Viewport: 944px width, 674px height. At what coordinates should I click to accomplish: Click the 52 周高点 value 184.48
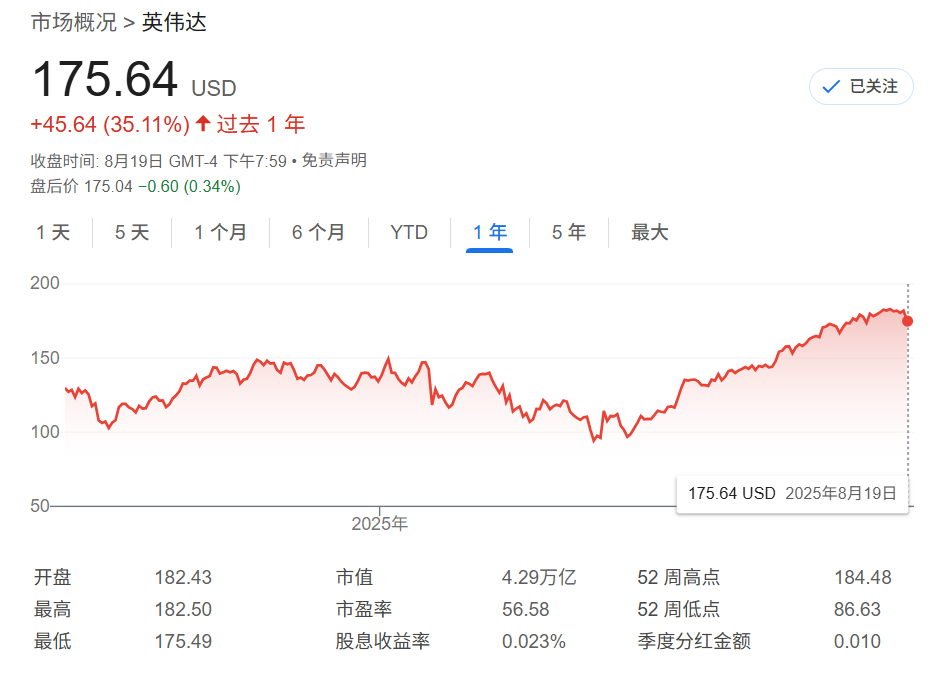pos(863,578)
